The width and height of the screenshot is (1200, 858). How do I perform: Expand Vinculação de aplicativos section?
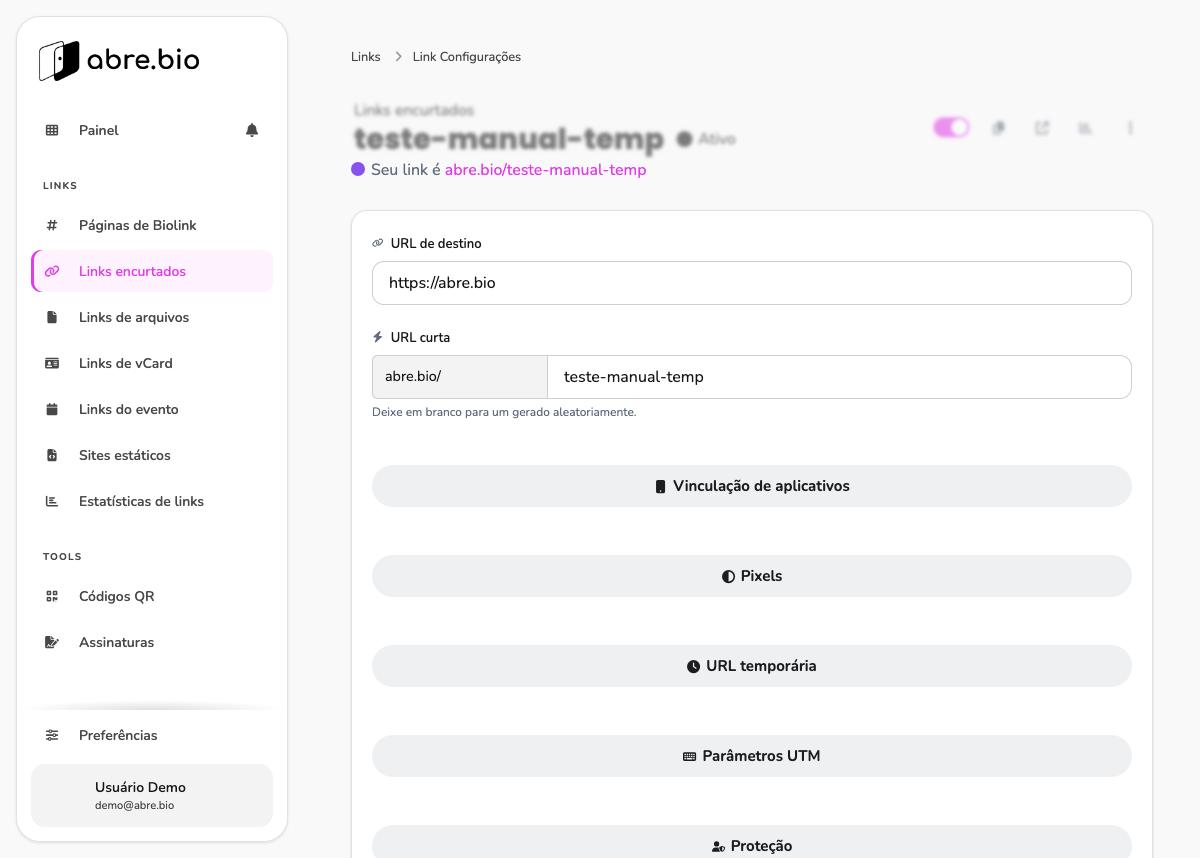click(752, 486)
